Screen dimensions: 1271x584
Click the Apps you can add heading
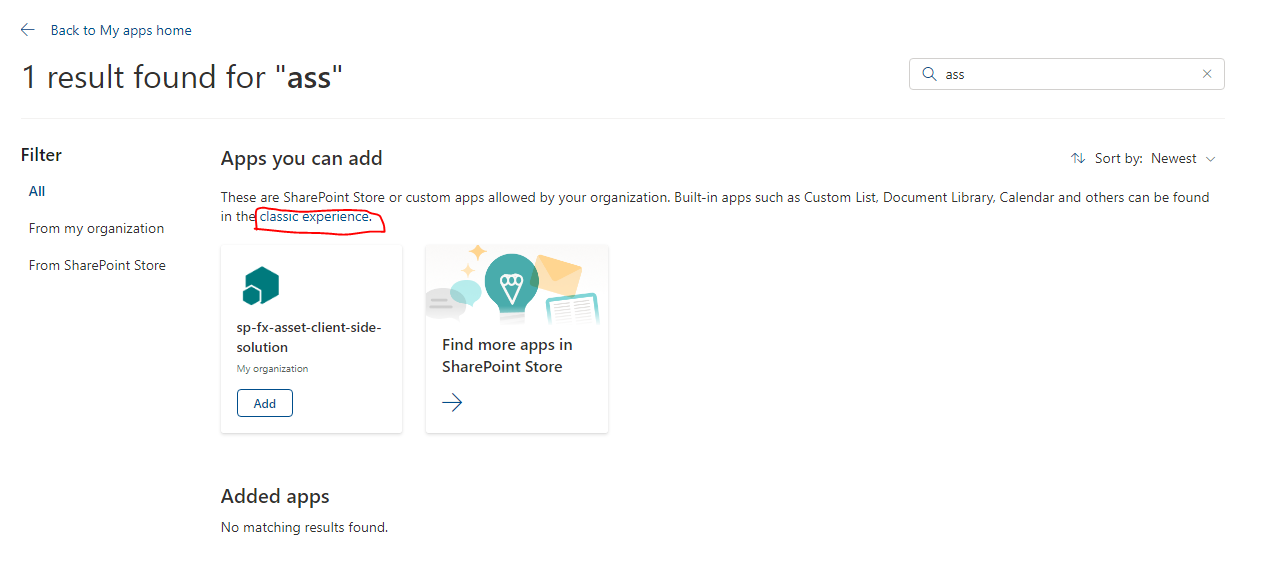302,158
